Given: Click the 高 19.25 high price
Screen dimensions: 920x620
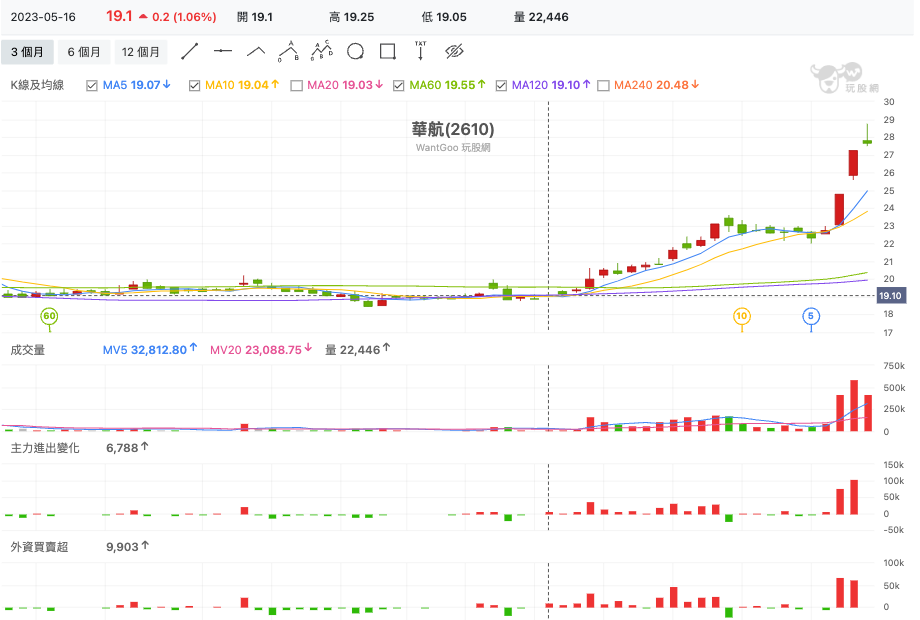Looking at the screenshot, I should [351, 17].
